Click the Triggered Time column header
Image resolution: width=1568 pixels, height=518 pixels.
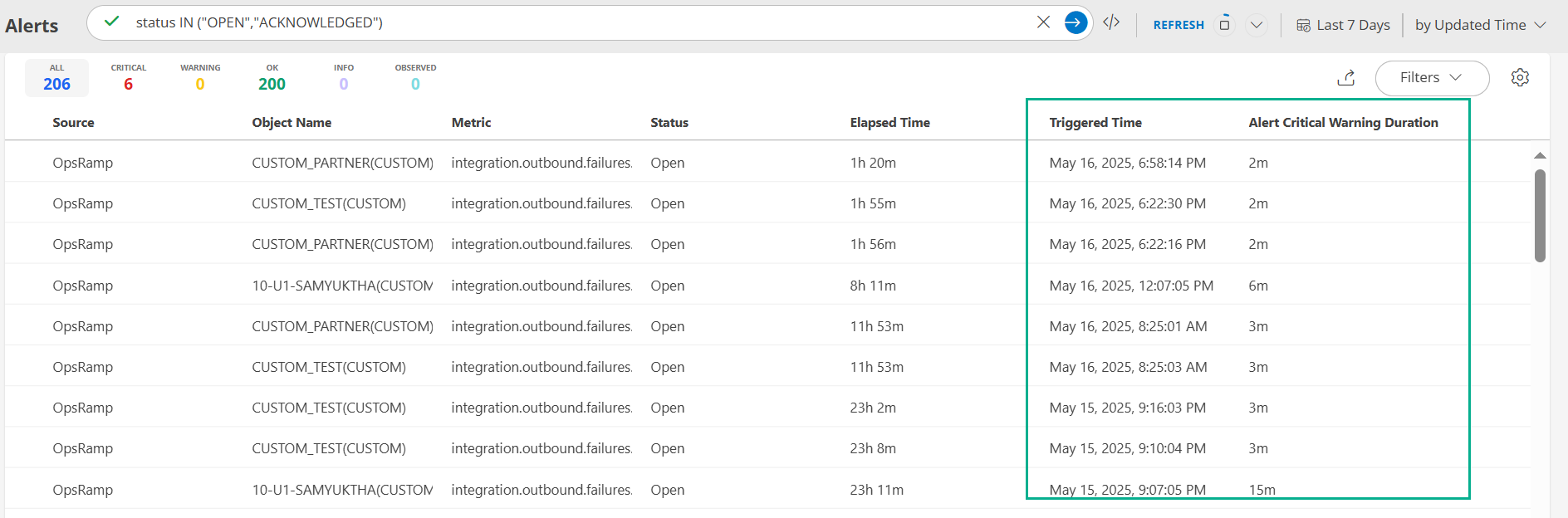[1095, 122]
